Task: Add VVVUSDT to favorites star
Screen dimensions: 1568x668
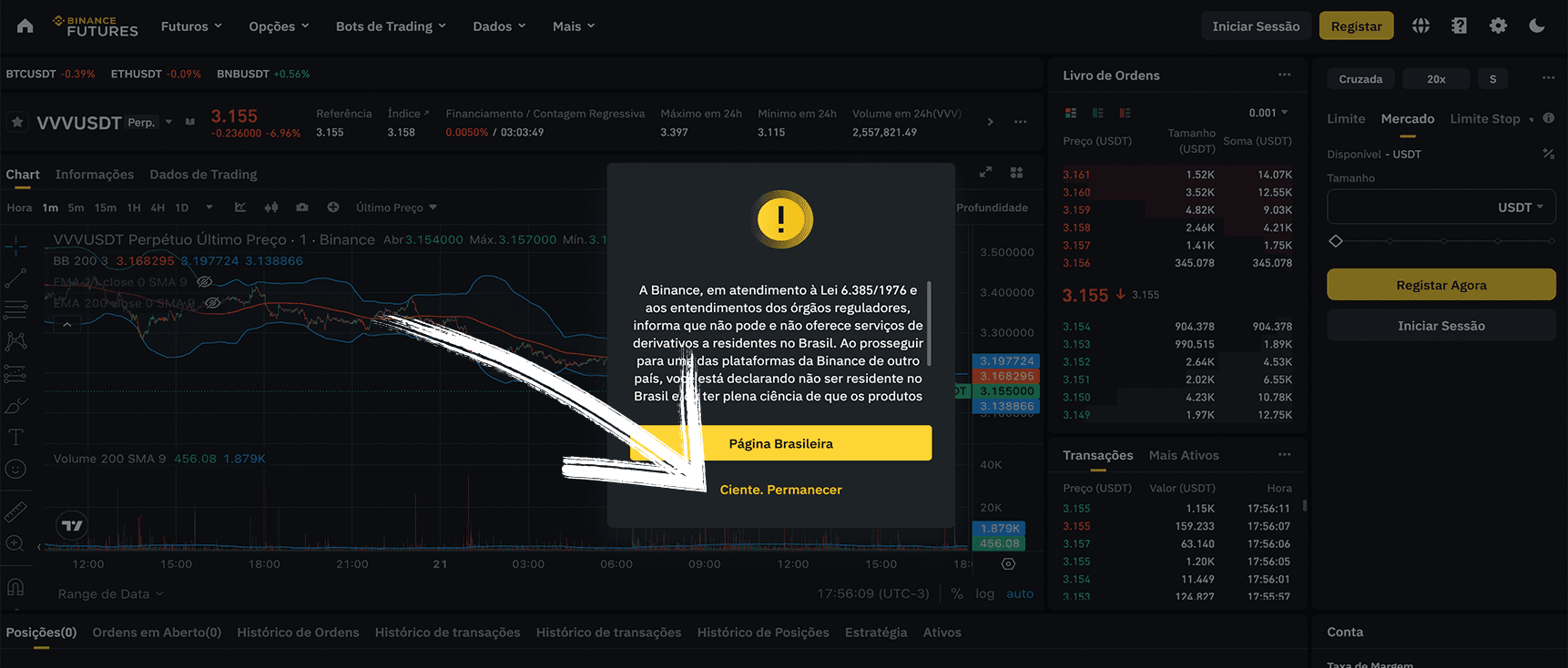Action: coord(17,122)
